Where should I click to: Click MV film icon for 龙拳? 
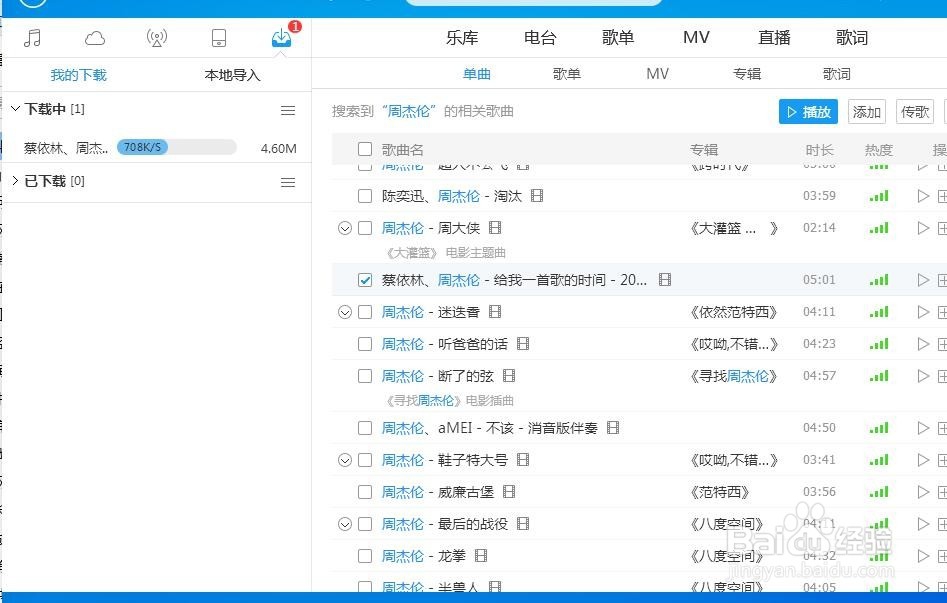click(x=481, y=556)
